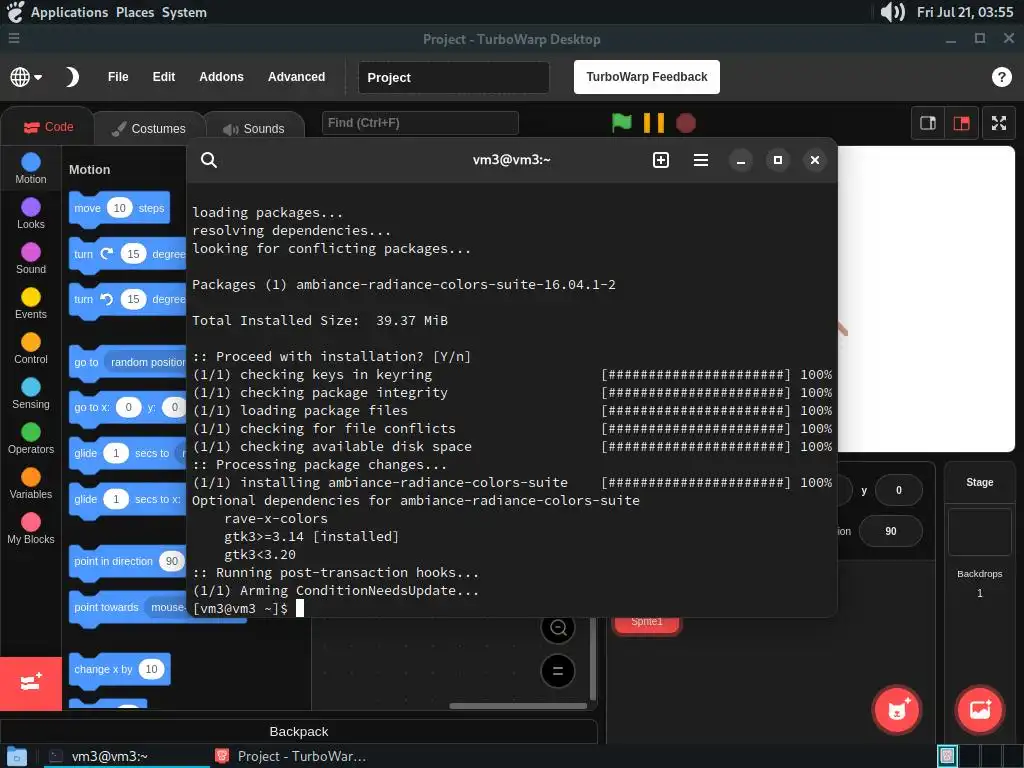Screen dimensions: 1024x768
Task: Select the Operators blocks category
Action: (31, 439)
